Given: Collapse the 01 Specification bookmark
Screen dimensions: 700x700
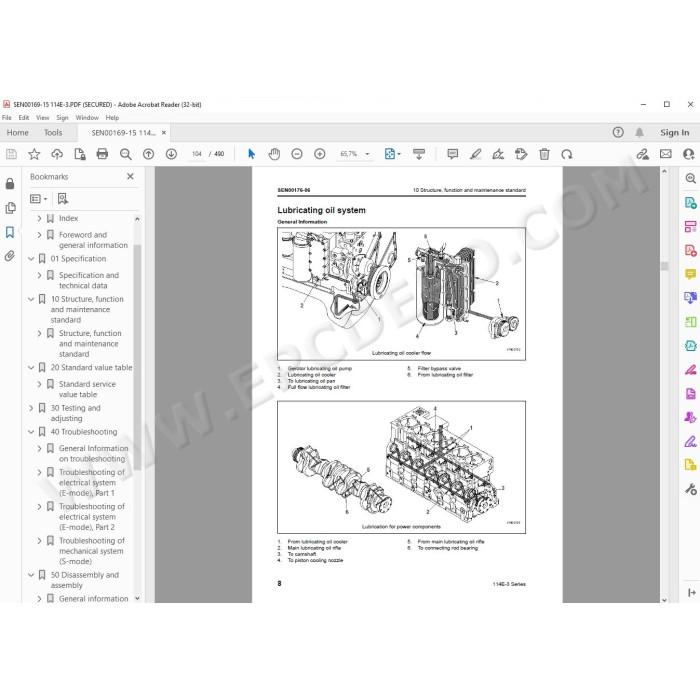Looking at the screenshot, I should (31, 259).
